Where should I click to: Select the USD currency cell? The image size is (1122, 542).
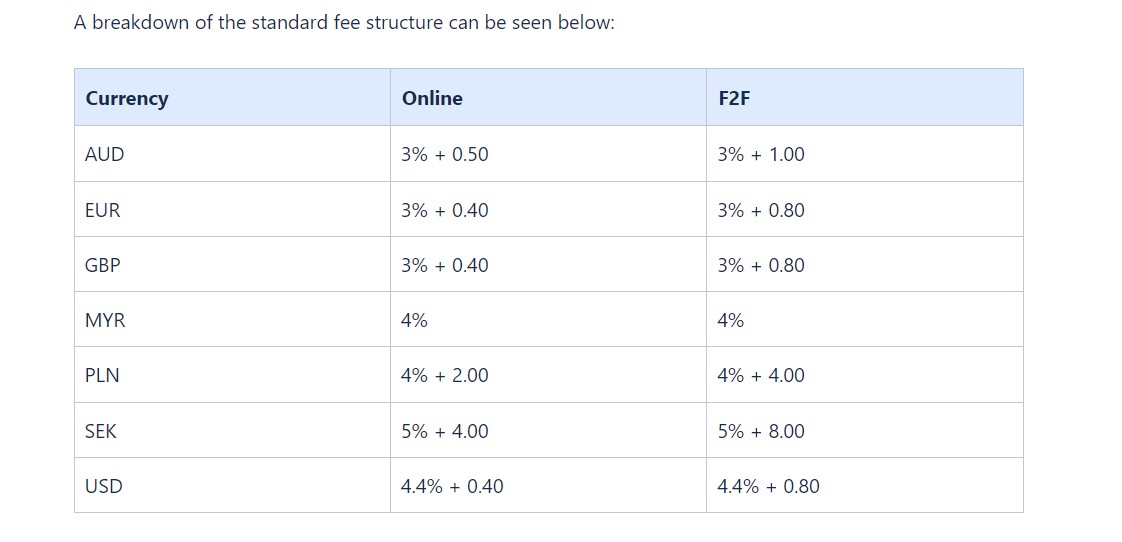click(233, 486)
